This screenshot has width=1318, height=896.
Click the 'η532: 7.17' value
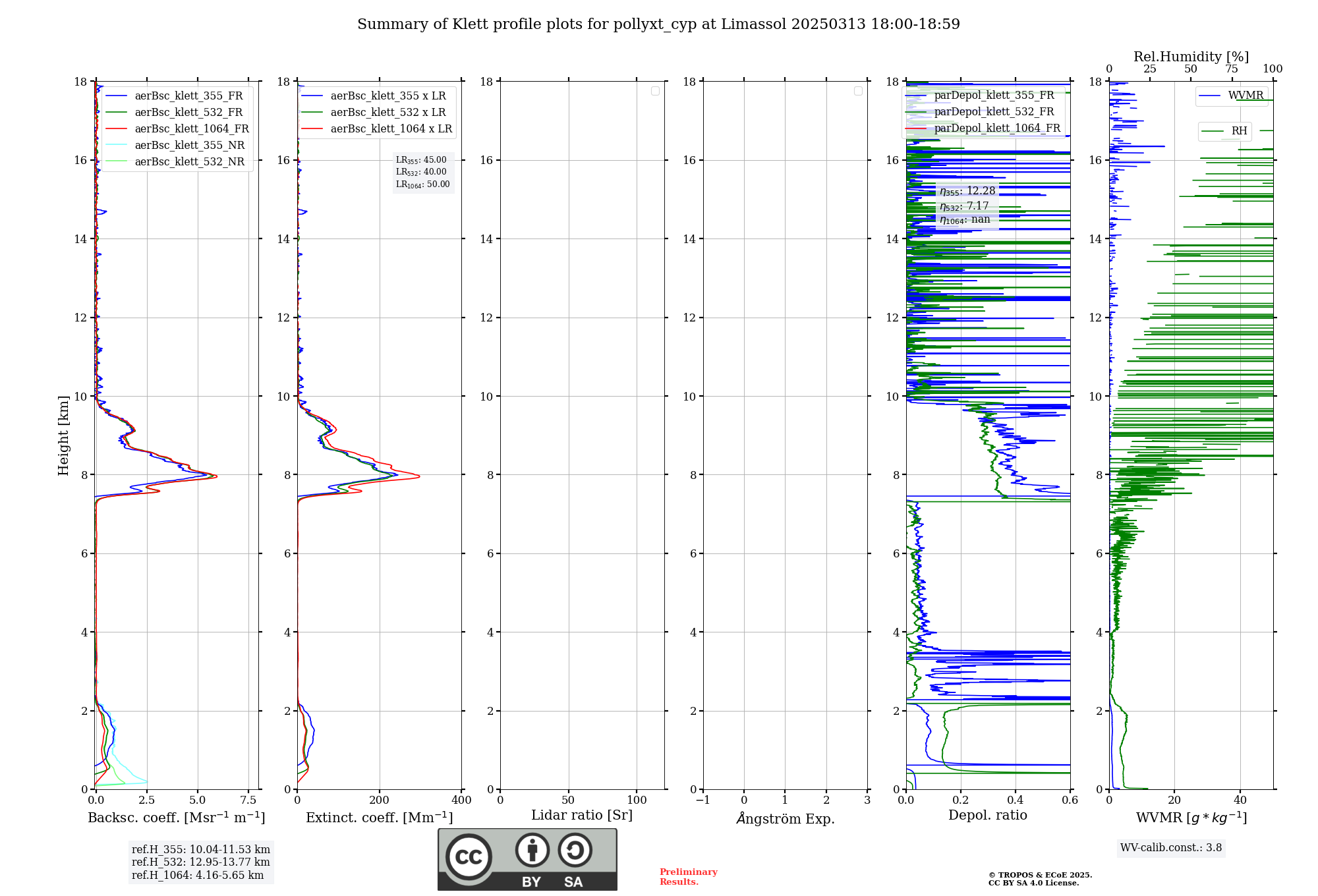point(964,206)
